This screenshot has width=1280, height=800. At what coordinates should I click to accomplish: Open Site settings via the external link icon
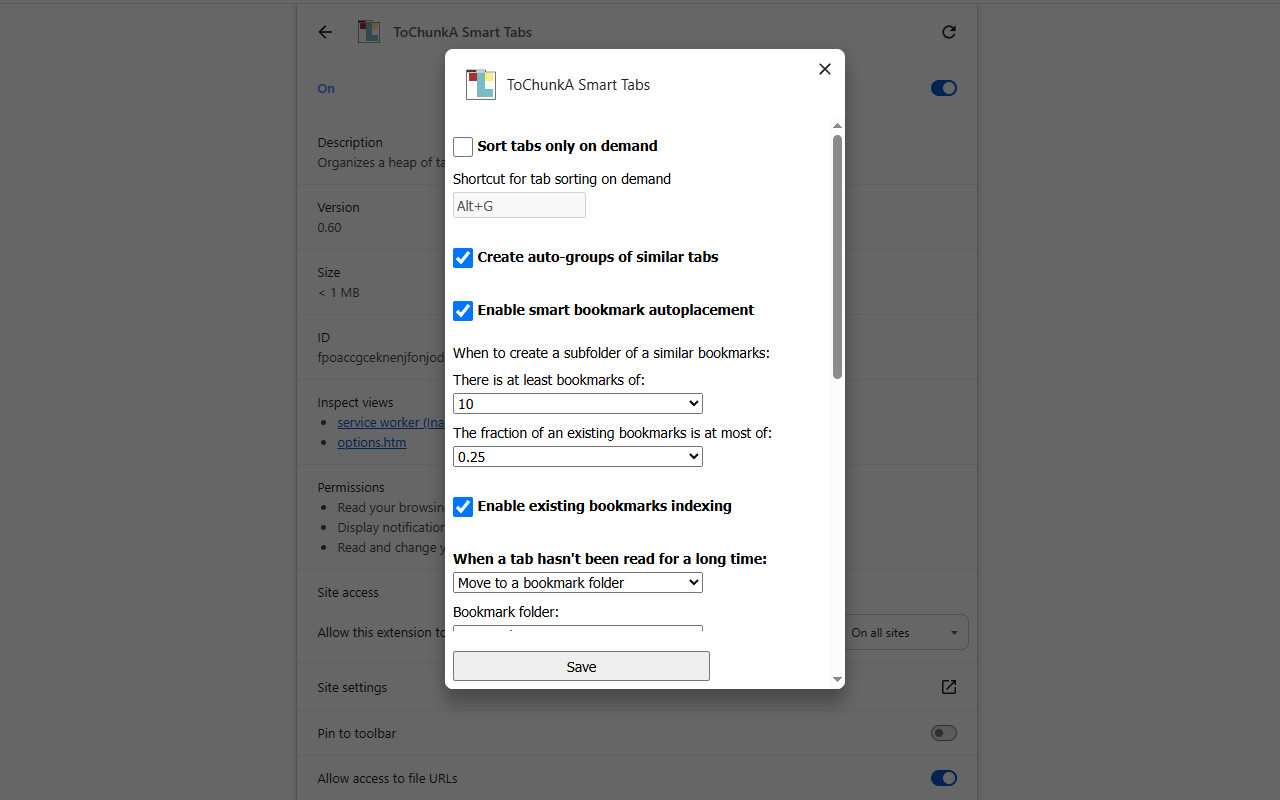click(948, 687)
